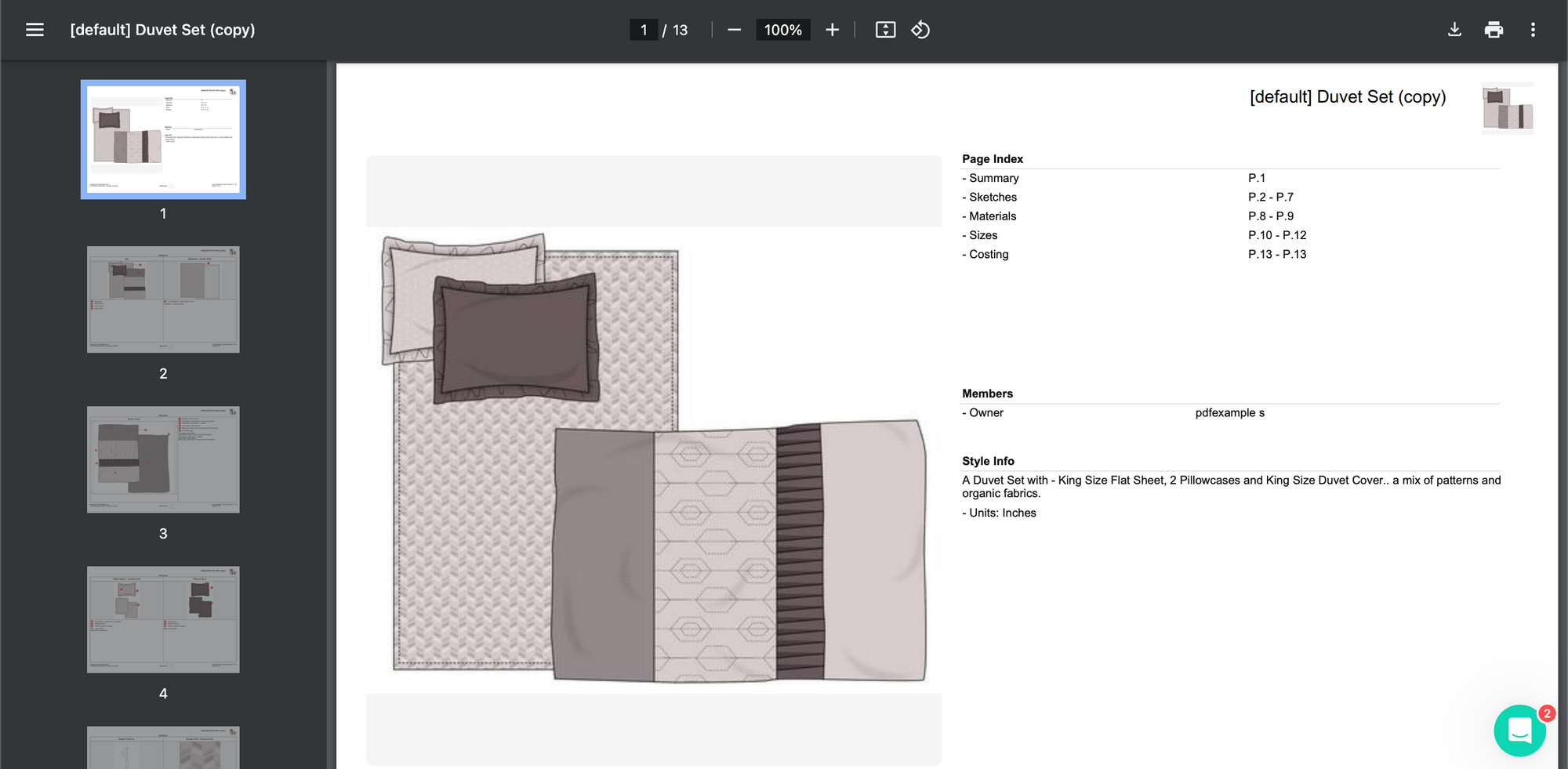Click the owner name 'pdfexample s'
Screen dimensions: 1568x769
click(x=1229, y=413)
